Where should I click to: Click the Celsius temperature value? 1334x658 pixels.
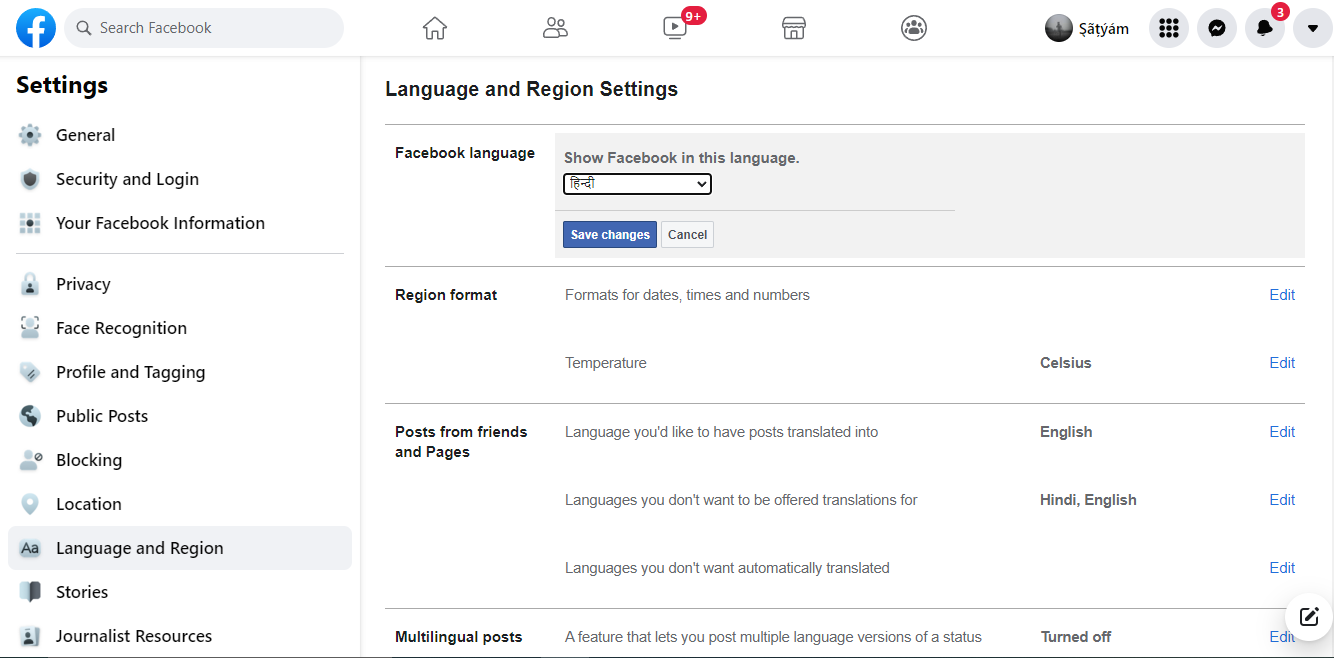[1066, 363]
